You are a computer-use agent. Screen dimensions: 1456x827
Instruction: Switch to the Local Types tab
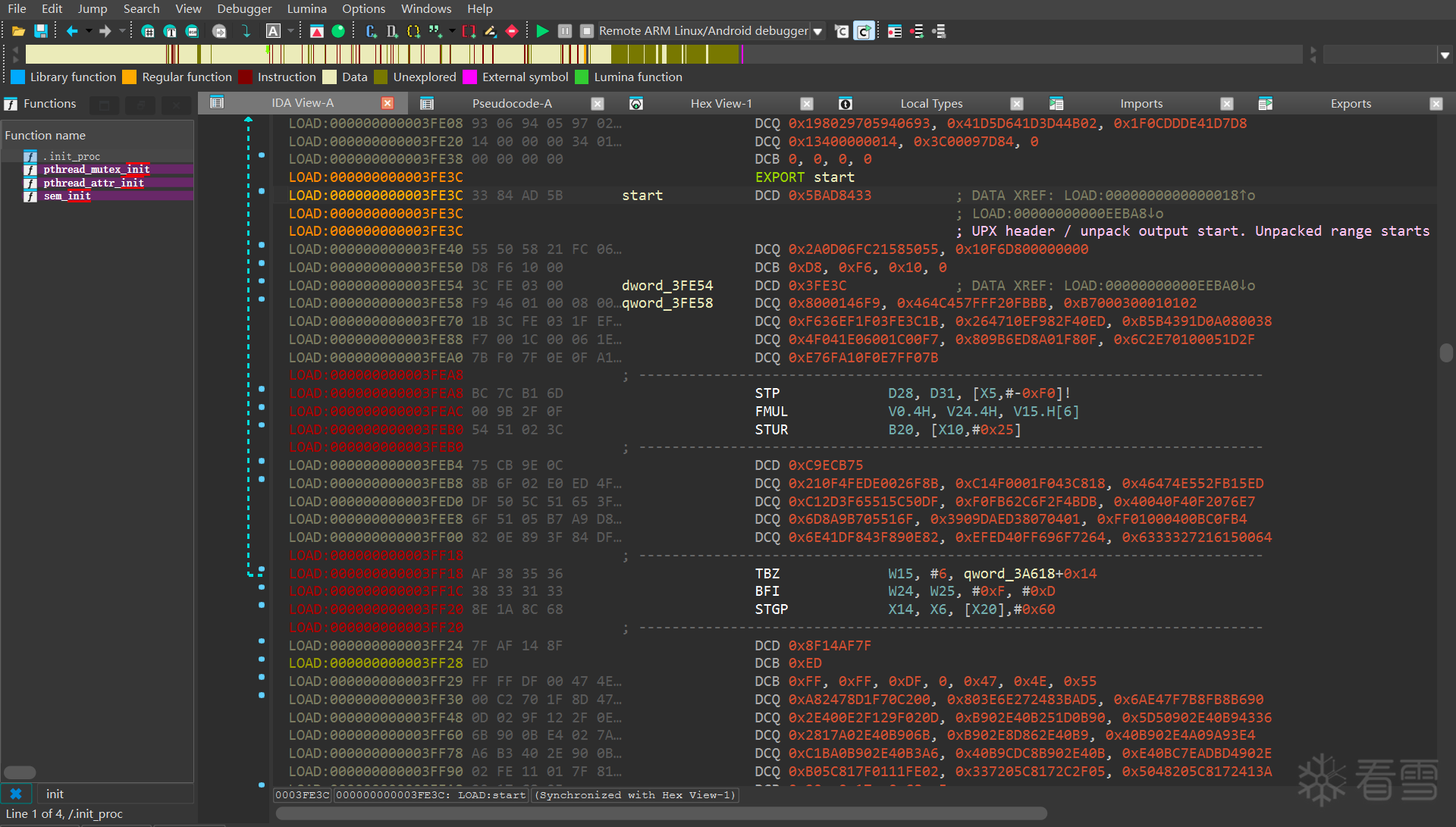[931, 104]
